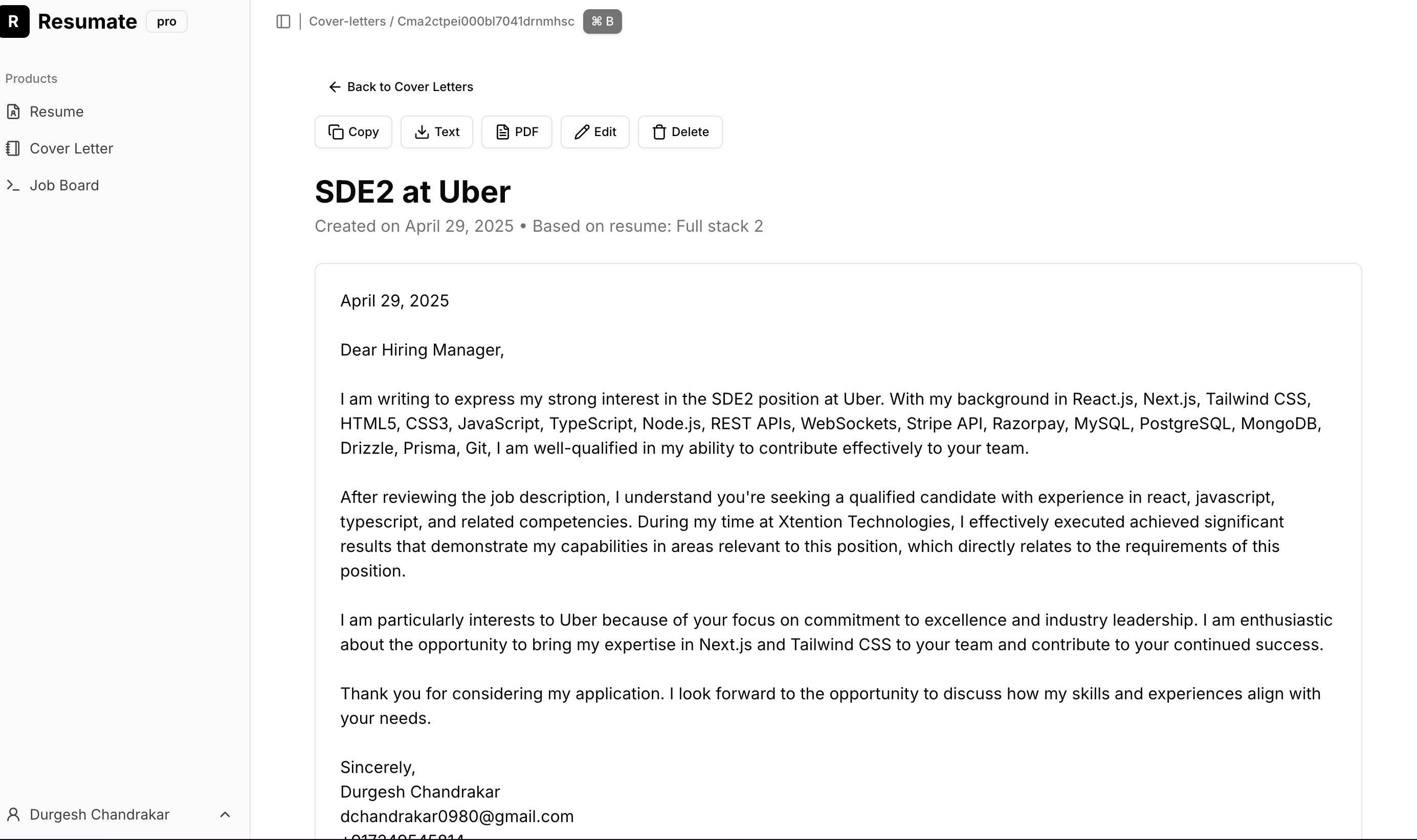Screen dimensions: 1417x840
Task: Delete this cover letter
Action: (680, 132)
